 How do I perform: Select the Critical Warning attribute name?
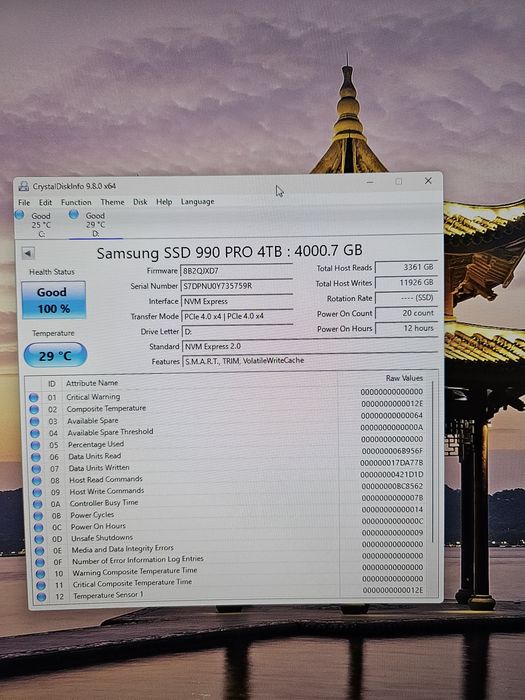pos(93,396)
